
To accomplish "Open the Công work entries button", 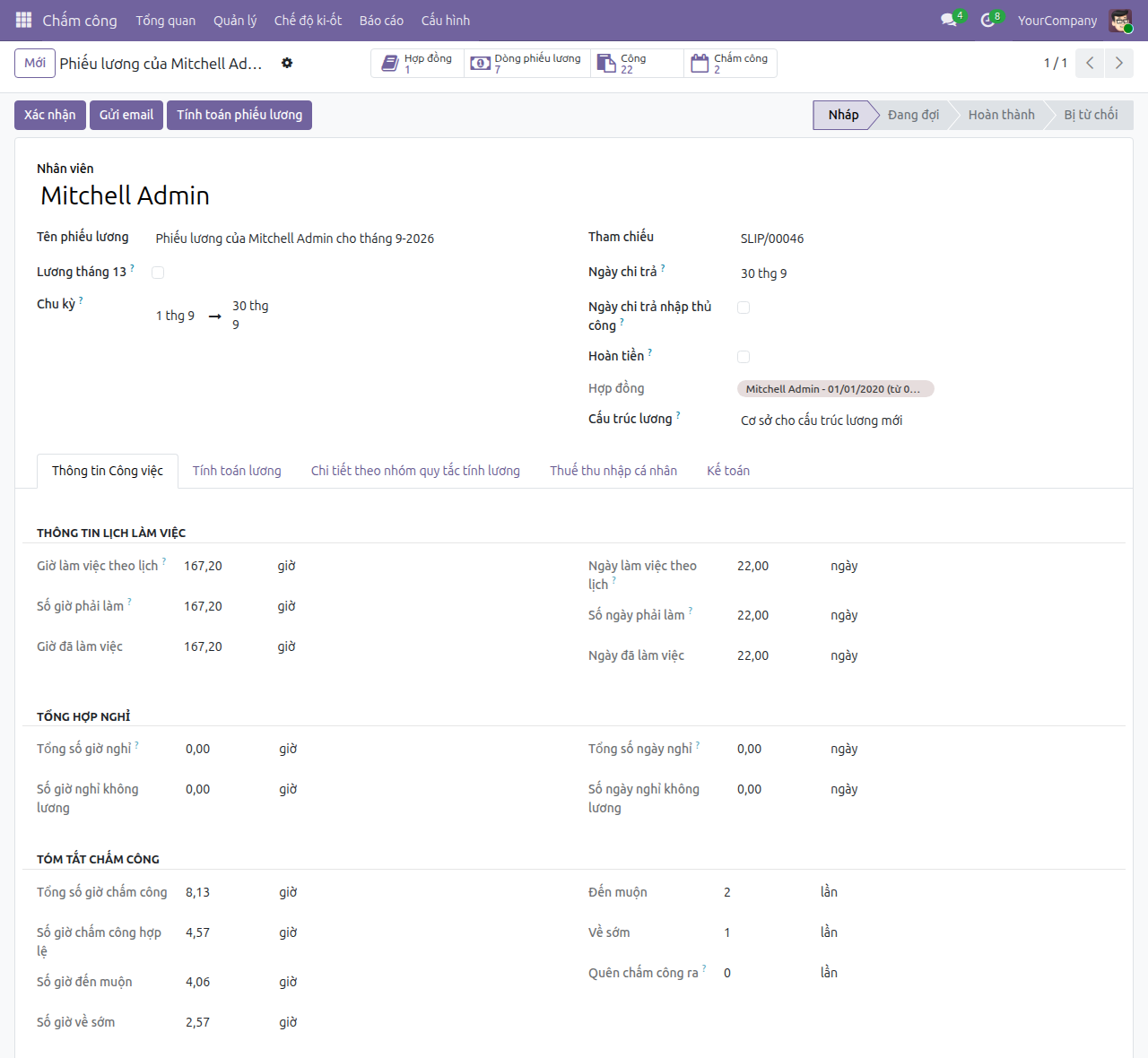I will [x=637, y=63].
